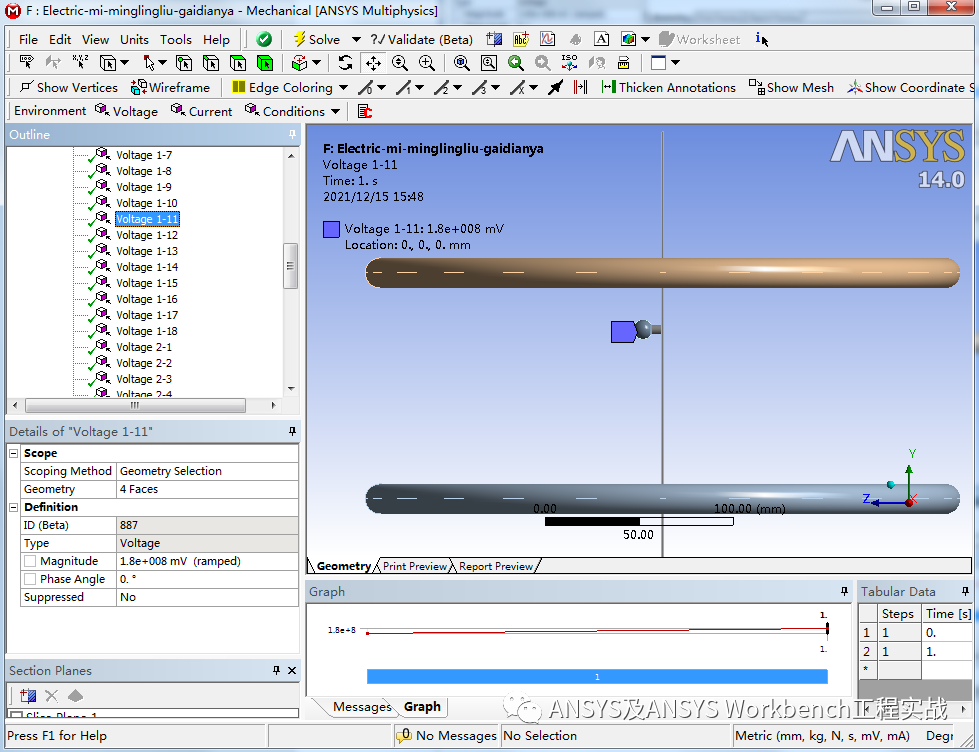979x752 pixels.
Task: Pin the Graph panel
Action: tap(845, 591)
